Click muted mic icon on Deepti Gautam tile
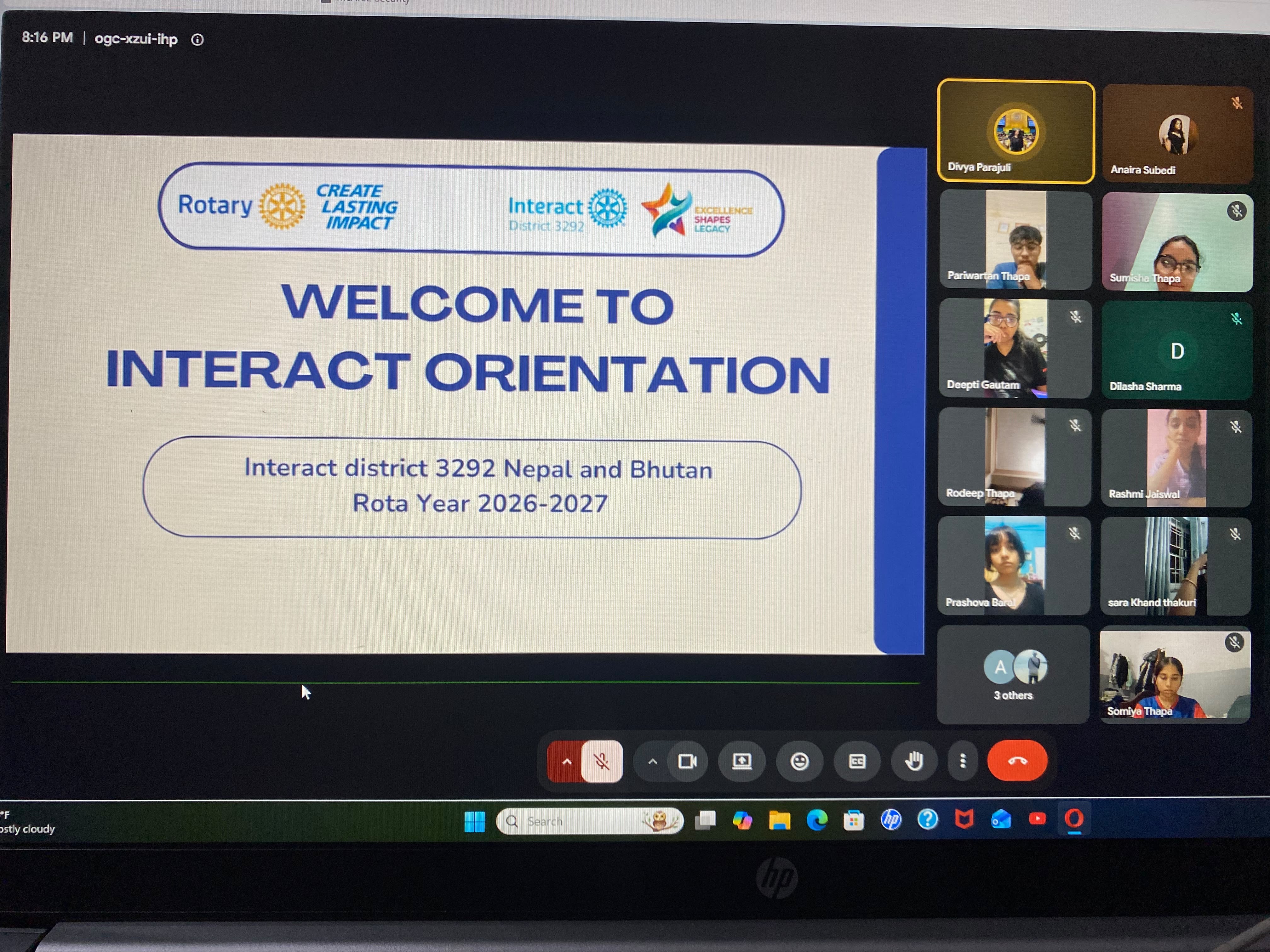The width and height of the screenshot is (1270, 952). pos(1075,317)
